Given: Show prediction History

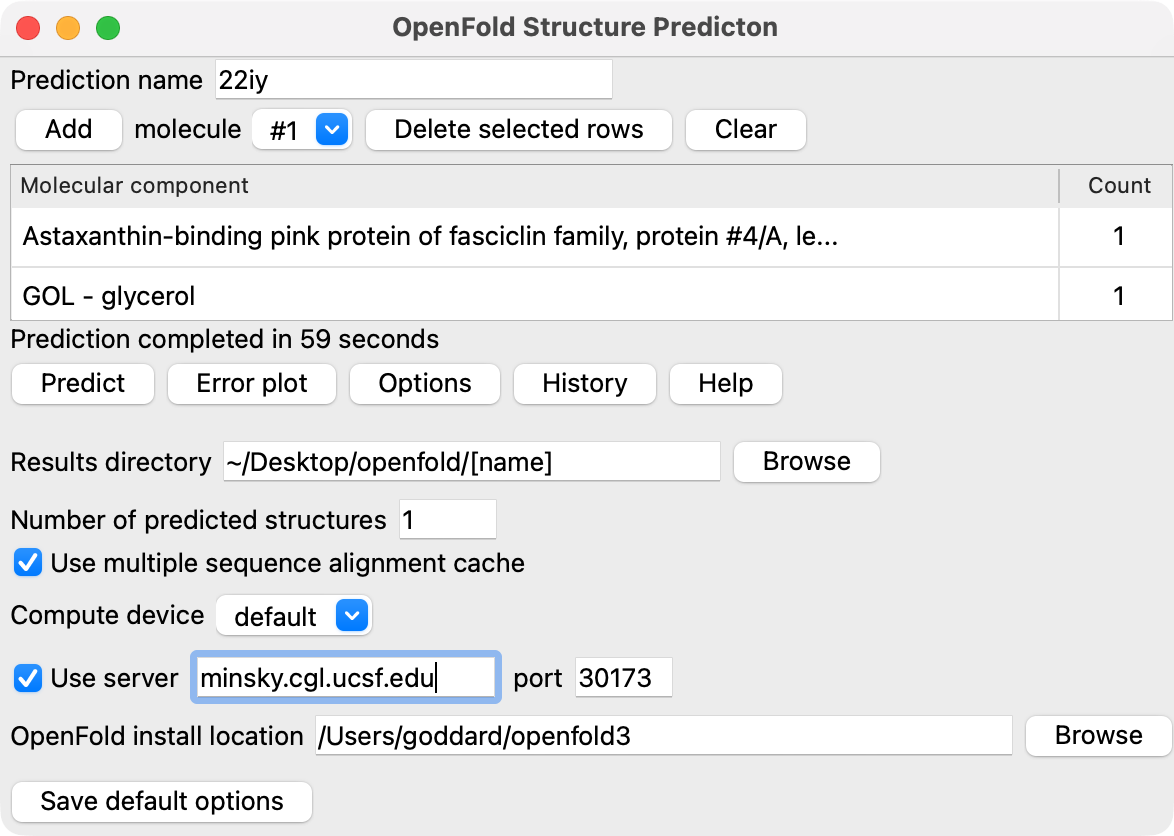Looking at the screenshot, I should pos(584,383).
